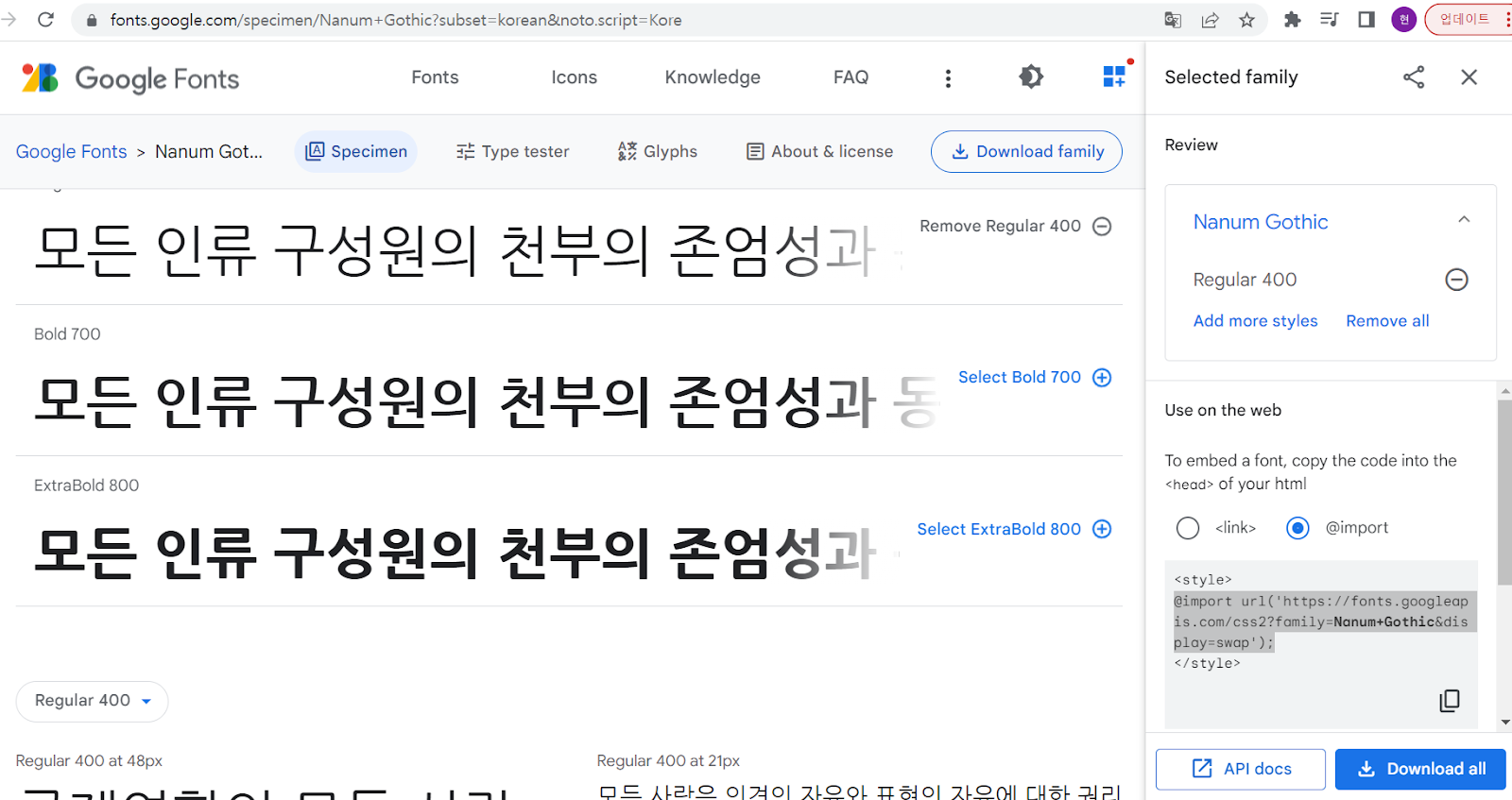Viewport: 1512px width, 800px height.
Task: Click the Google Fonts logo
Action: 130,78
